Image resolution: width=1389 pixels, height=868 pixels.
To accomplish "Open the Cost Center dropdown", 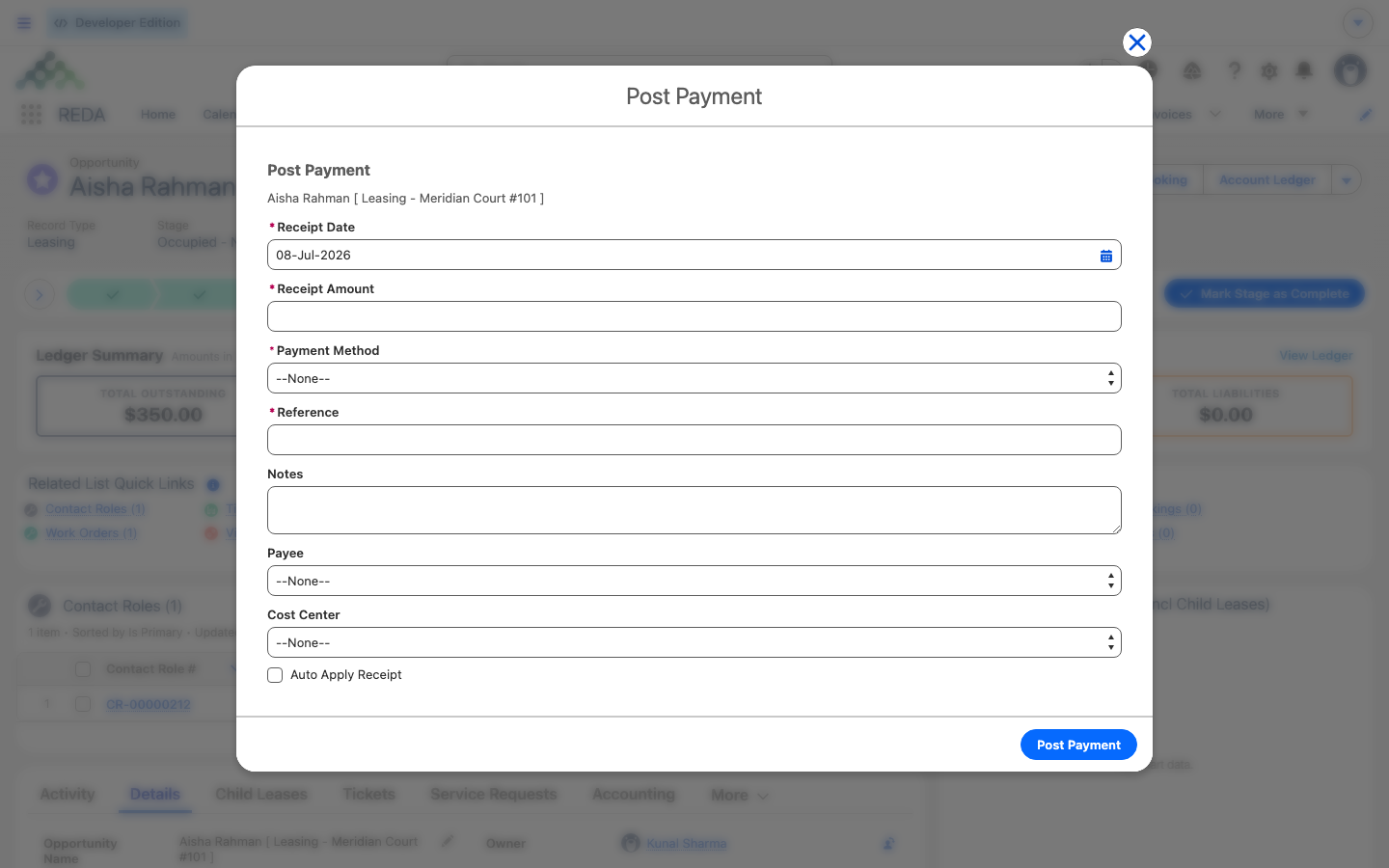I will 694,642.
